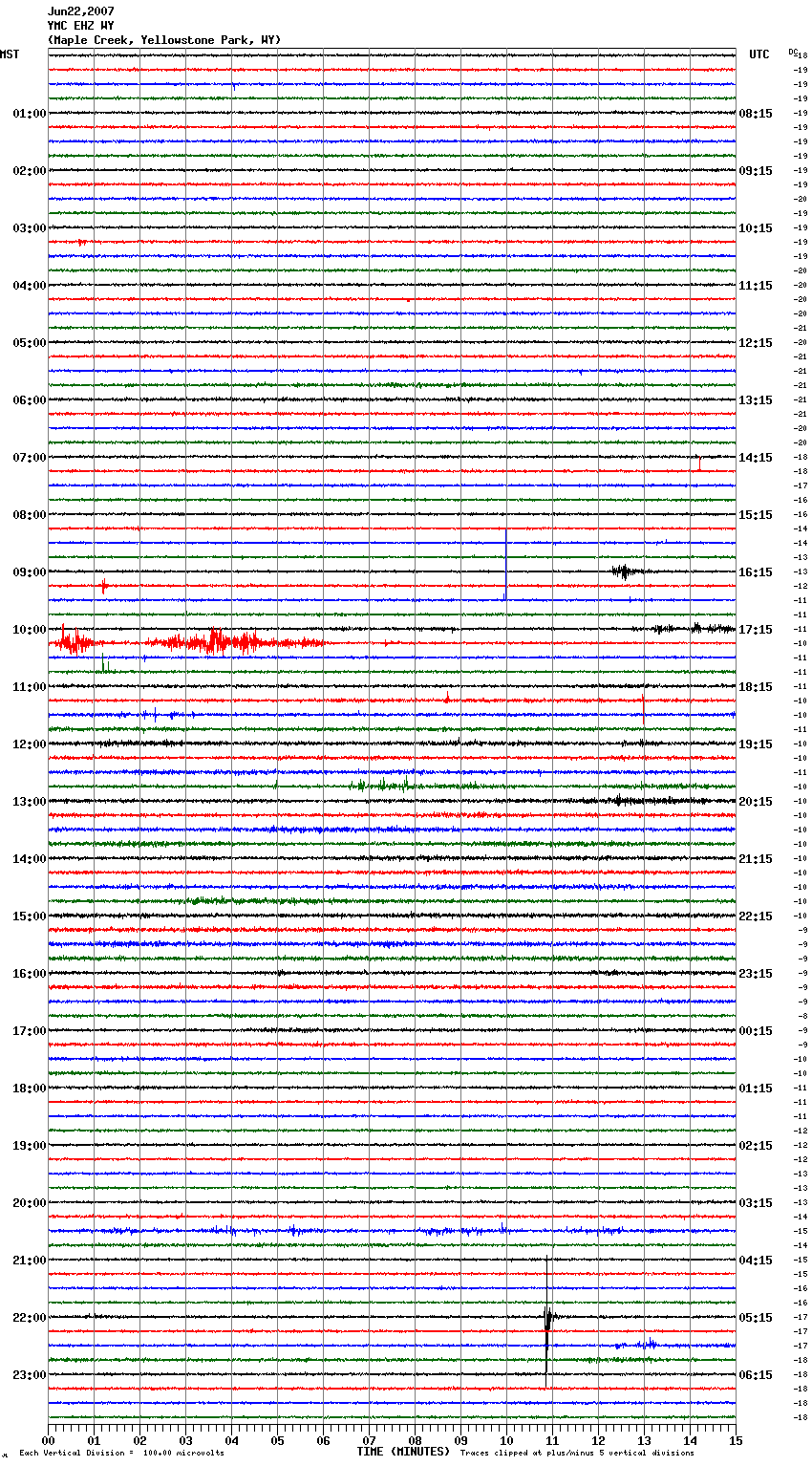Click the TIME (MINUTES) axis title
Viewport: 812px width, 1466px height.
click(x=403, y=1452)
